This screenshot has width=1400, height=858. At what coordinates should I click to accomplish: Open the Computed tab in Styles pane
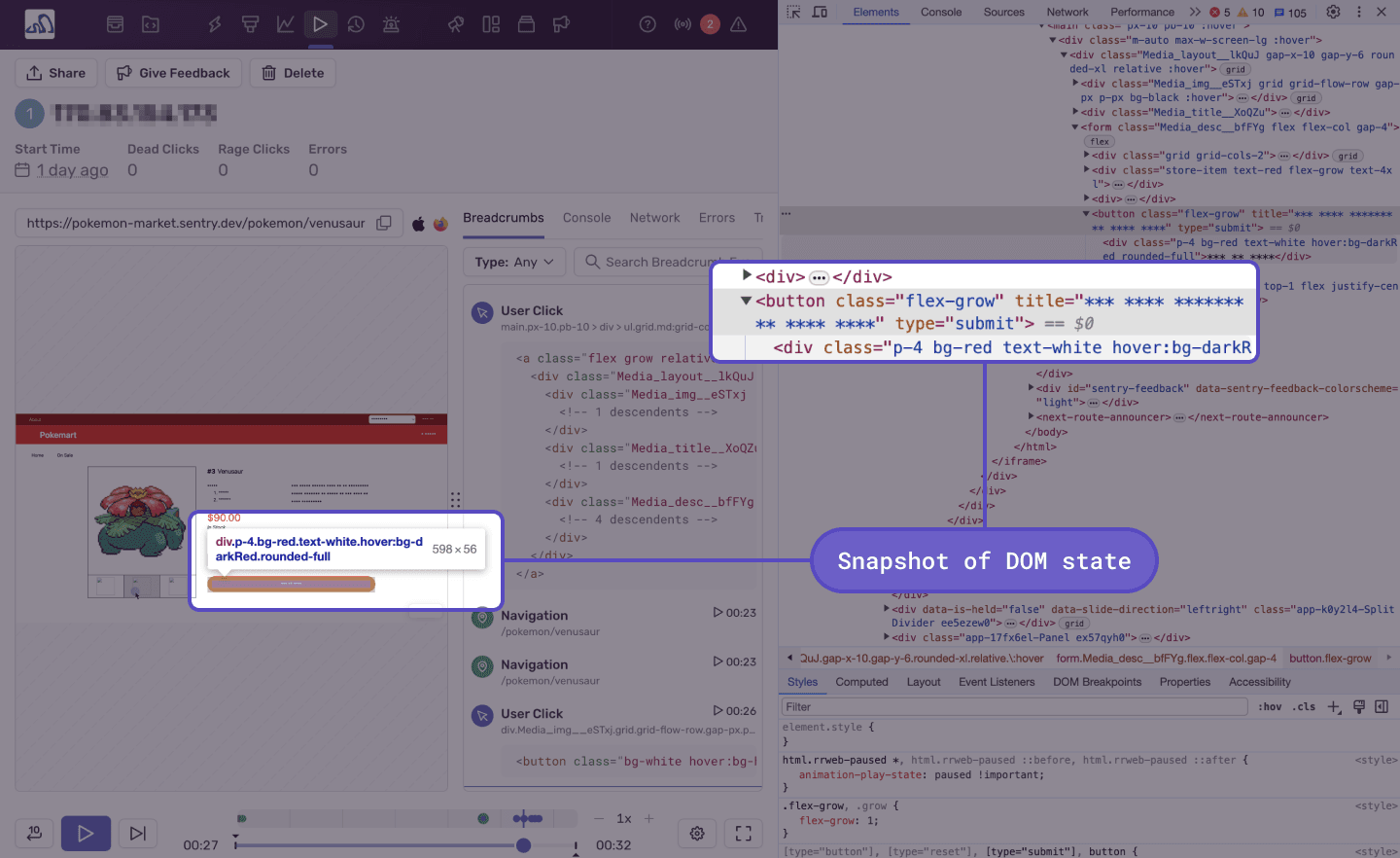coord(861,681)
